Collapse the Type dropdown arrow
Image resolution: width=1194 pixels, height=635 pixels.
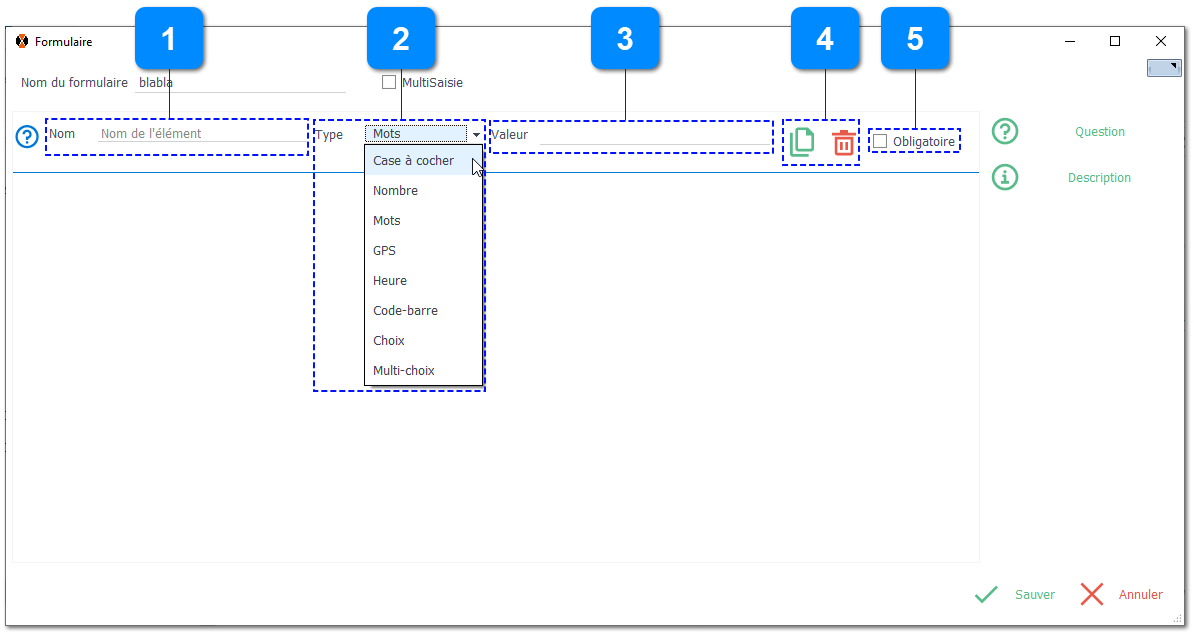476,134
